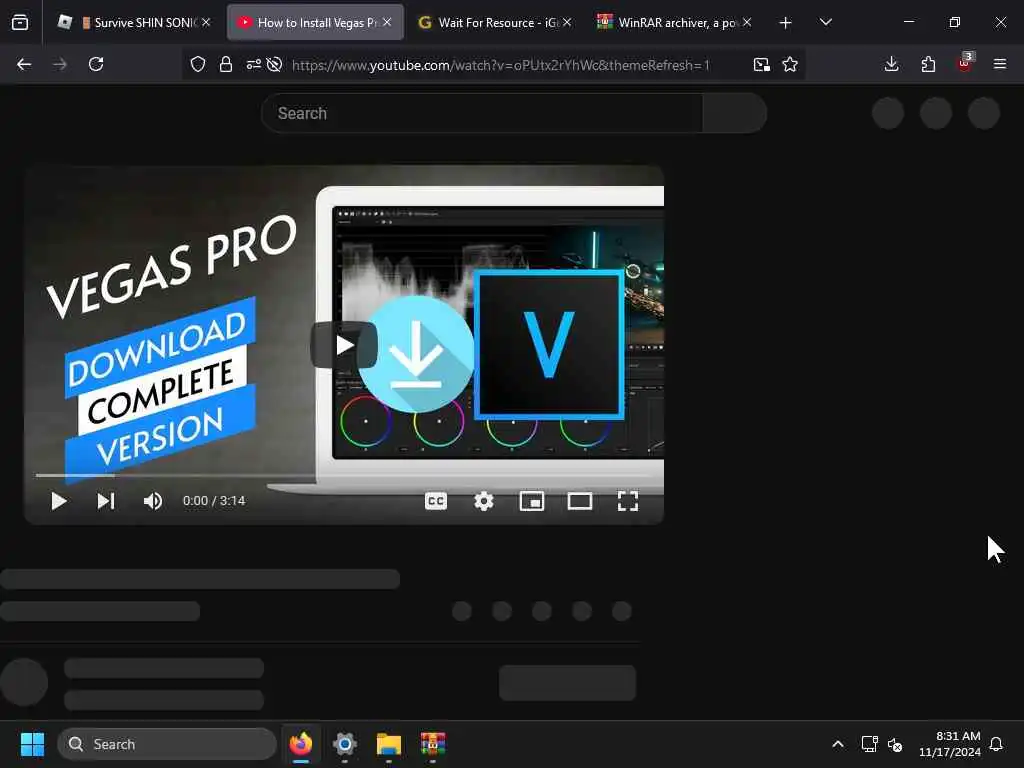Click the Firefox View icon in tab bar
Image resolution: width=1024 pixels, height=768 pixels.
point(20,22)
